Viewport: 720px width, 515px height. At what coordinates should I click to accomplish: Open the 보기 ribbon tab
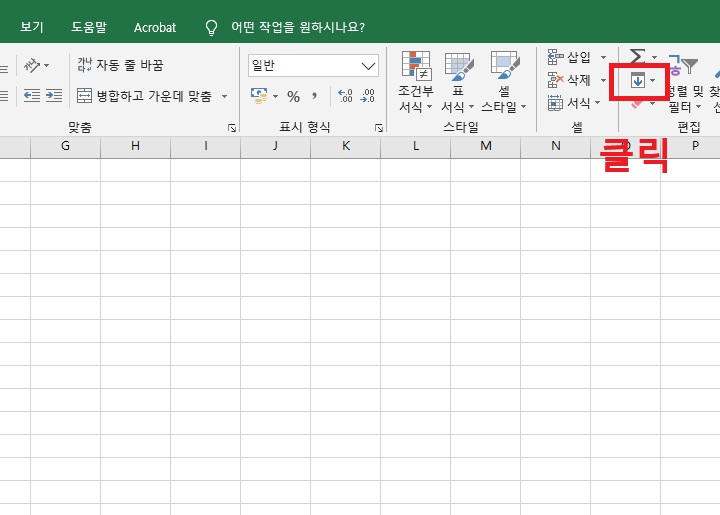tap(32, 27)
